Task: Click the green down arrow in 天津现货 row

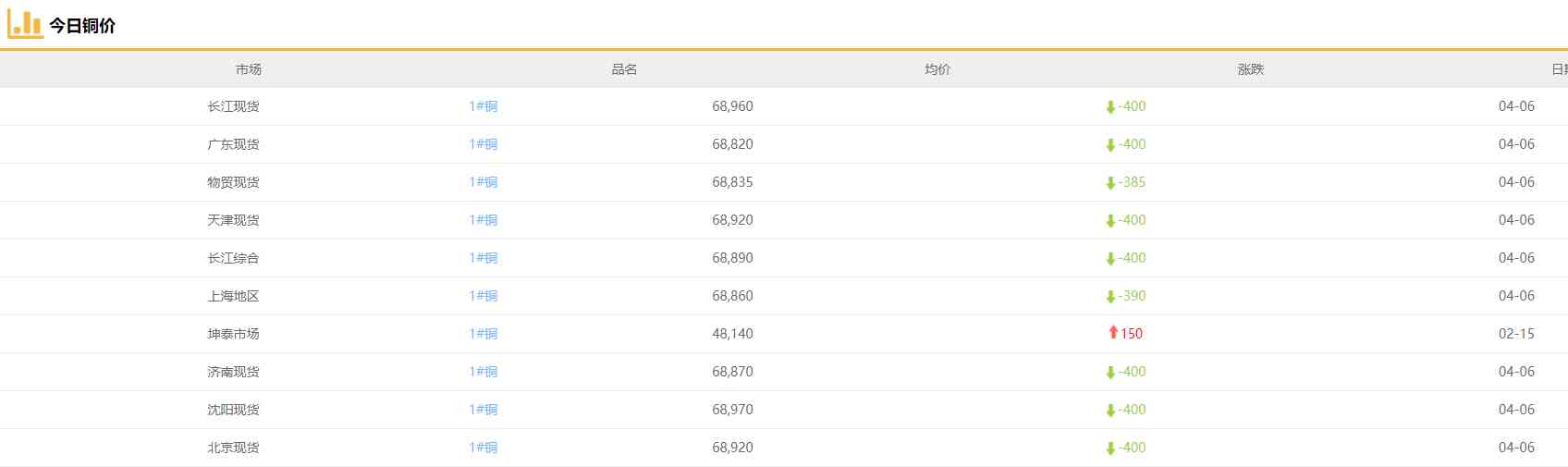Action: coord(1110,221)
